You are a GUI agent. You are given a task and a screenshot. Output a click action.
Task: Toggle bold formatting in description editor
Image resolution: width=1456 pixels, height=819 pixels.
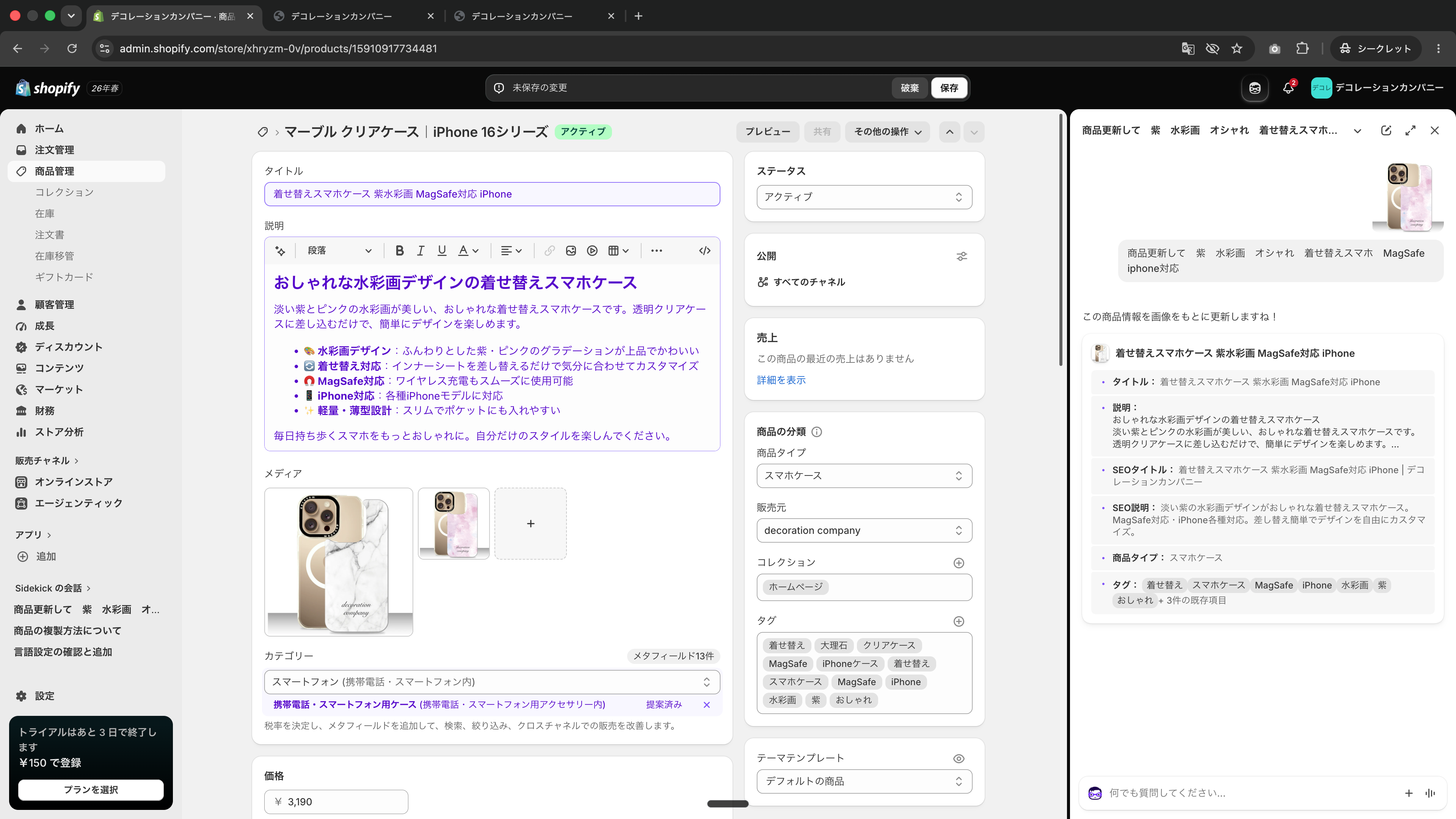399,250
